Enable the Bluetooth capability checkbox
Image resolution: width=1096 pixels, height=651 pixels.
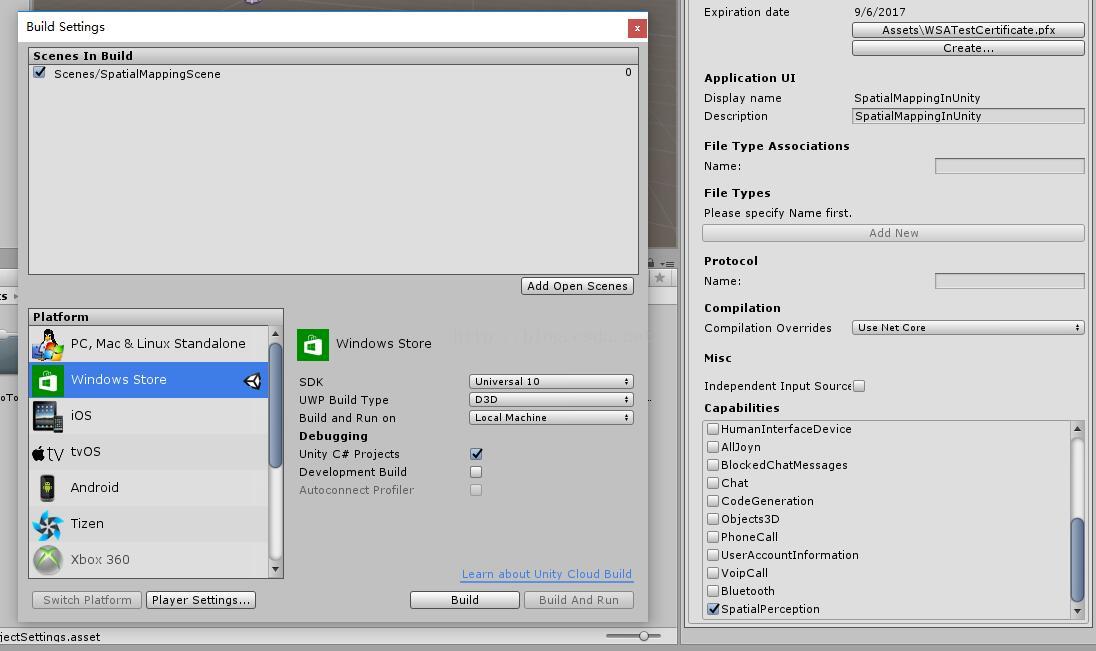coord(713,591)
